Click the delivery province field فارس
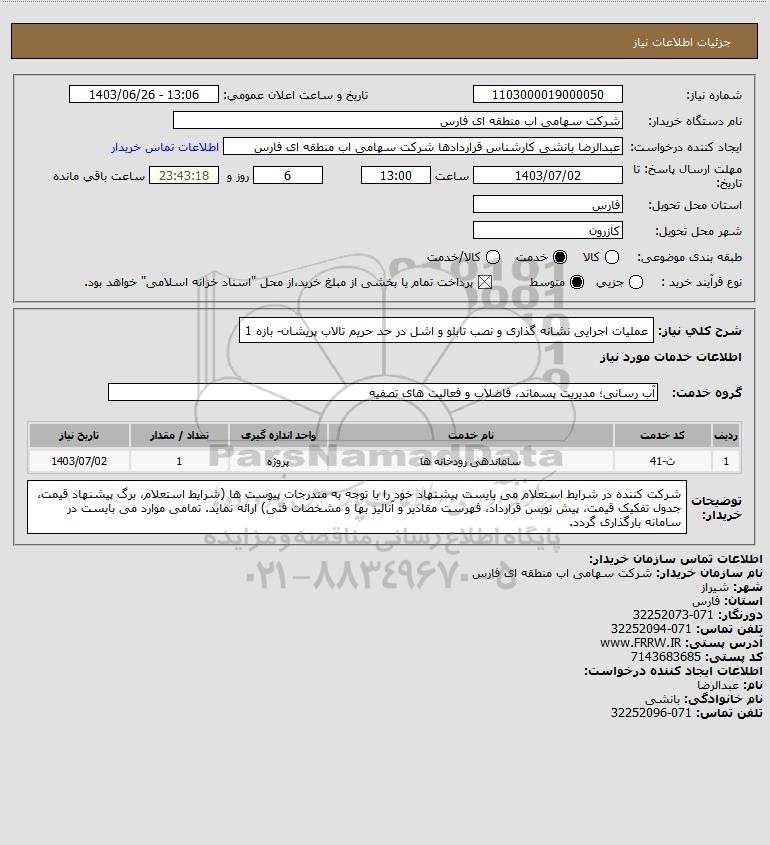Screen dimensions: 770x845 (547, 204)
